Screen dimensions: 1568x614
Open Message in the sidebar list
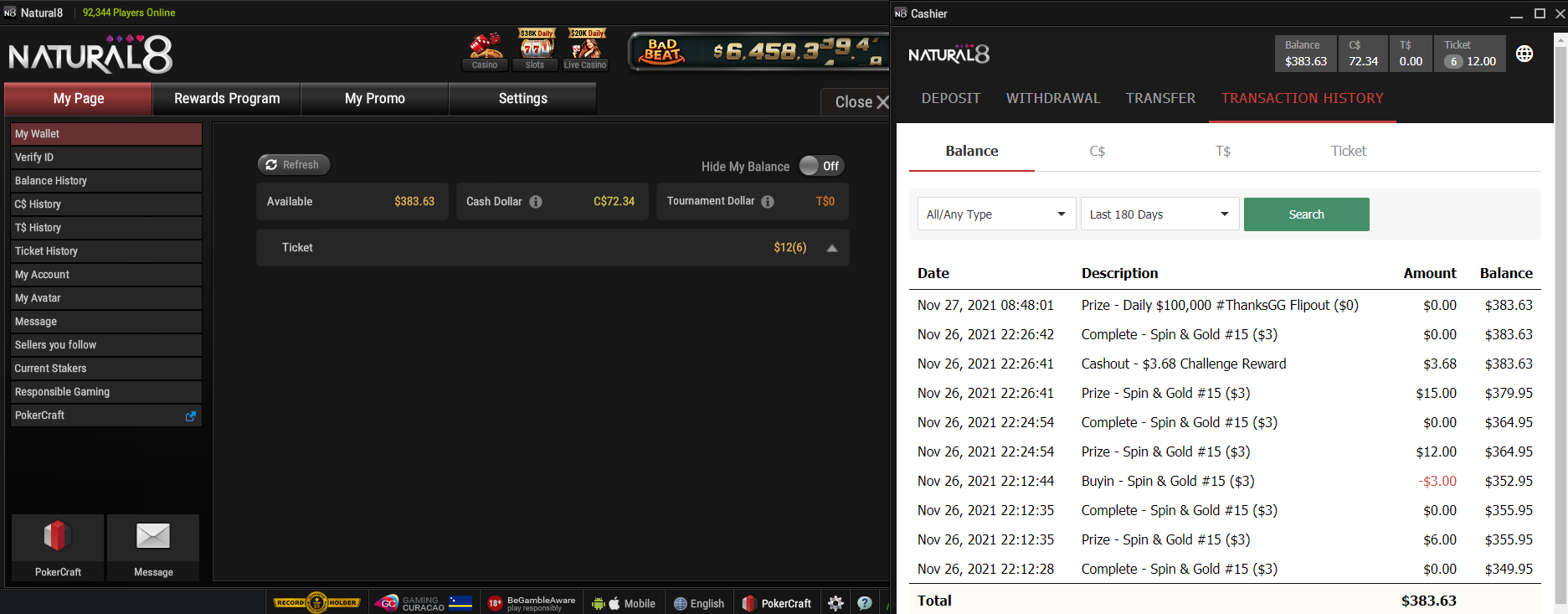[106, 322]
